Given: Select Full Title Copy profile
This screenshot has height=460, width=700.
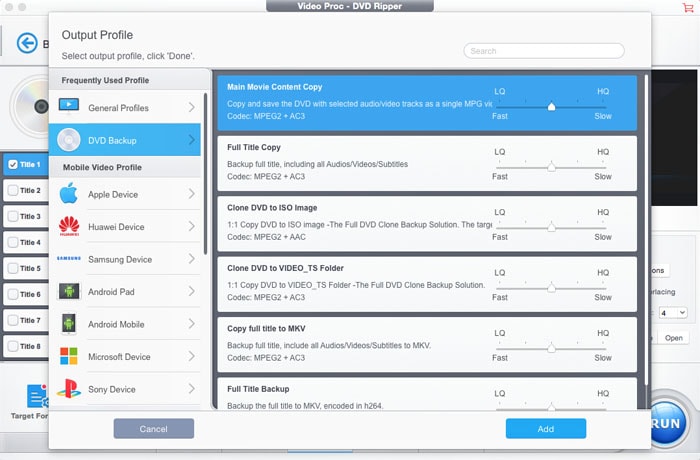Looking at the screenshot, I should (x=427, y=163).
